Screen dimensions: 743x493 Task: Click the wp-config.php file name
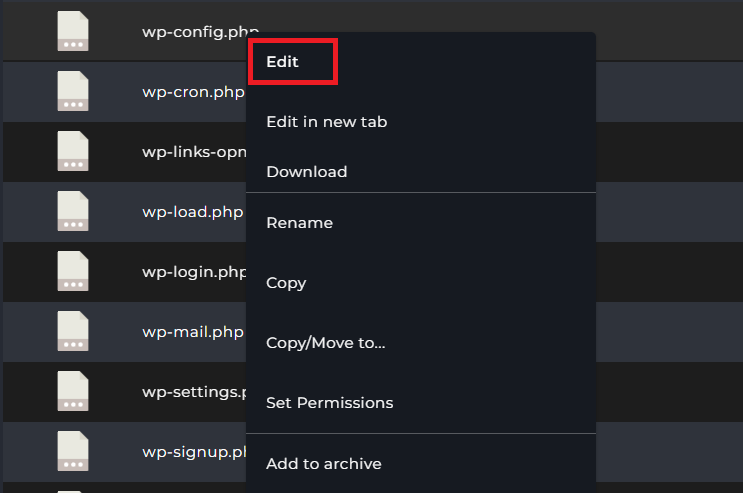pos(193,32)
